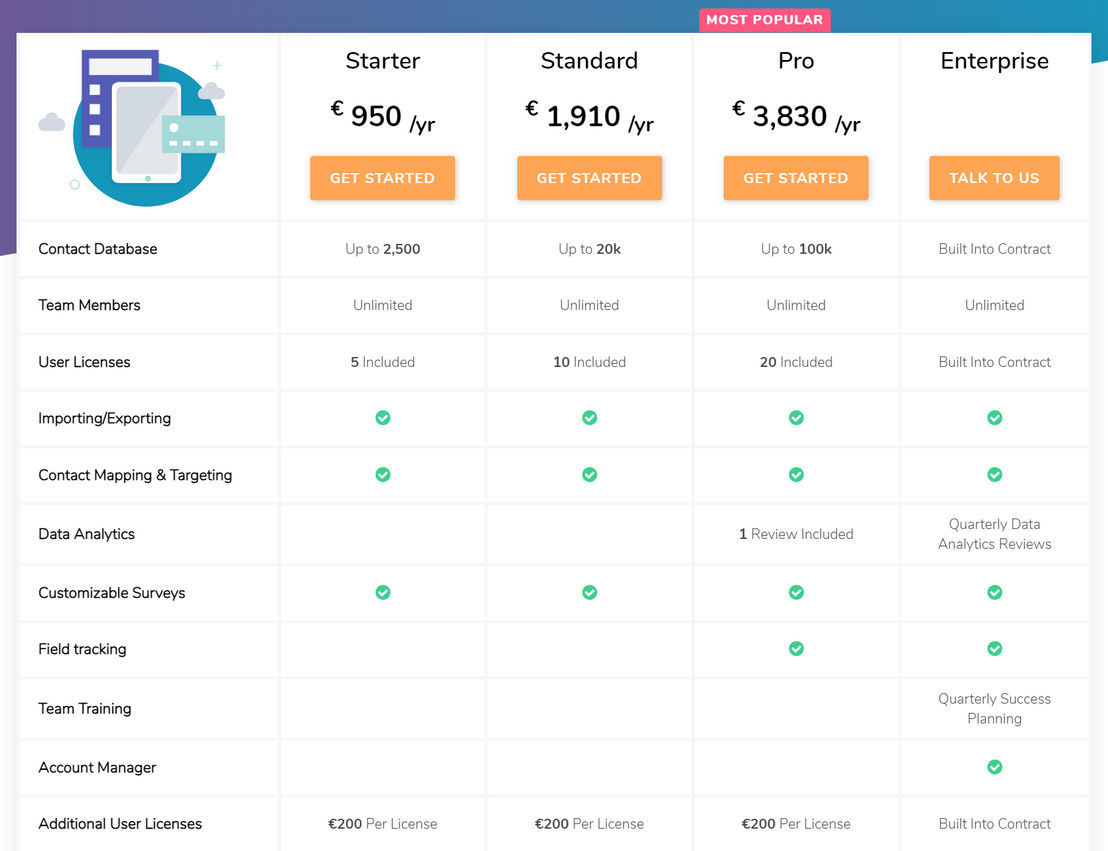1108x851 pixels.
Task: Click the 'Up to 100k' contact limit
Action: pos(796,249)
